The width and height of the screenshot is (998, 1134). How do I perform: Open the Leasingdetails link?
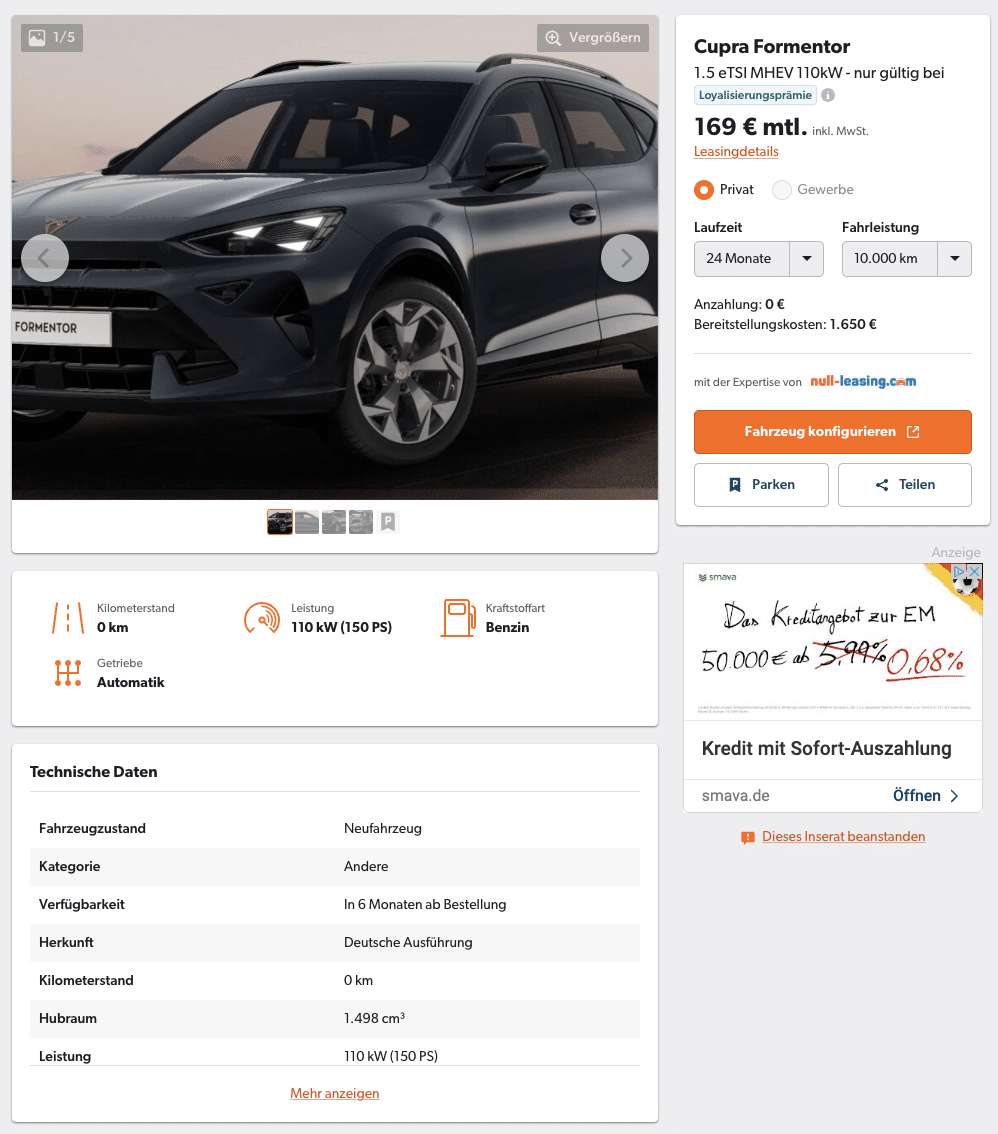pyautogui.click(x=736, y=152)
